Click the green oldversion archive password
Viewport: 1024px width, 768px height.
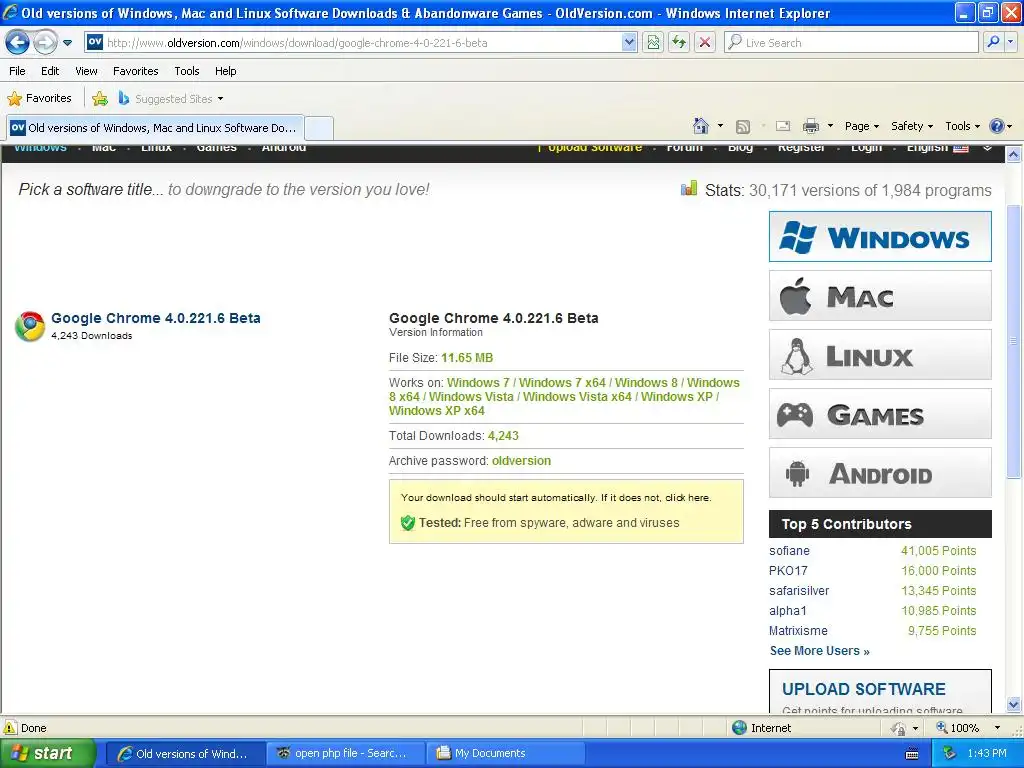(521, 461)
